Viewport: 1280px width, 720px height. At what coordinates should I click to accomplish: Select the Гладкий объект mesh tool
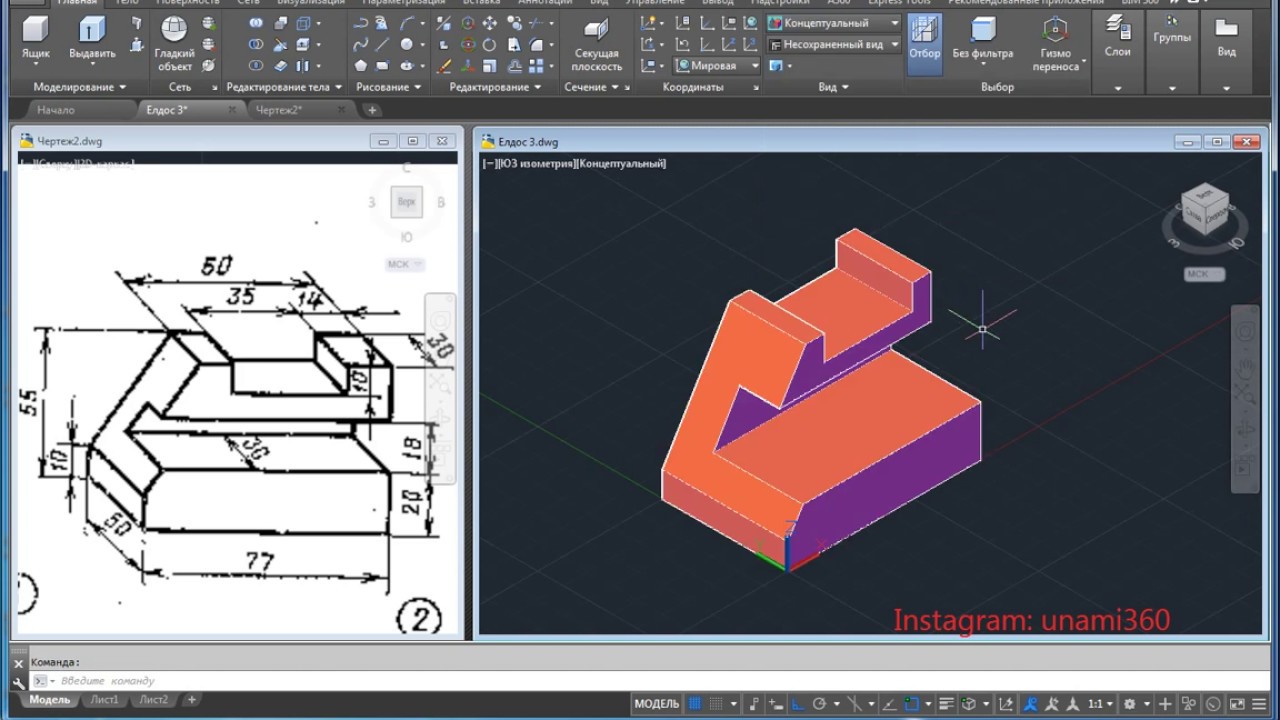tap(174, 44)
